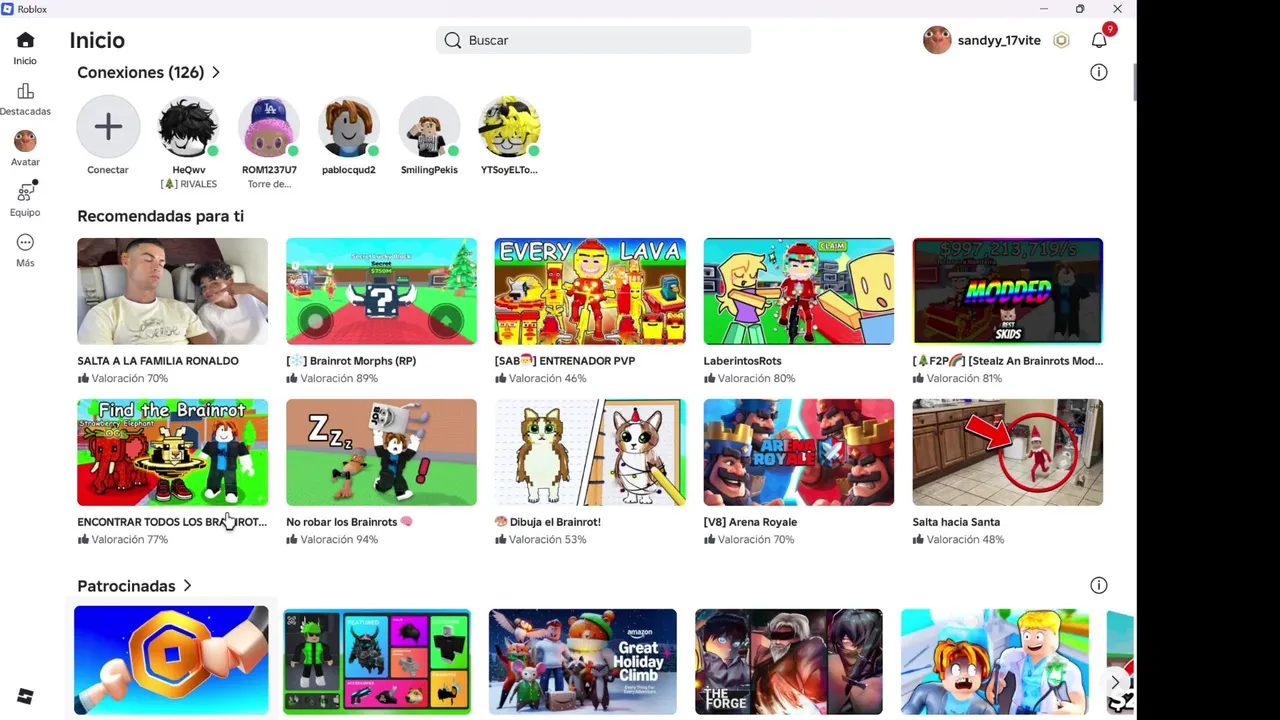Open Dibuja el Brainrot! thumbnail
Image resolution: width=1280 pixels, height=720 pixels.
[x=590, y=452]
